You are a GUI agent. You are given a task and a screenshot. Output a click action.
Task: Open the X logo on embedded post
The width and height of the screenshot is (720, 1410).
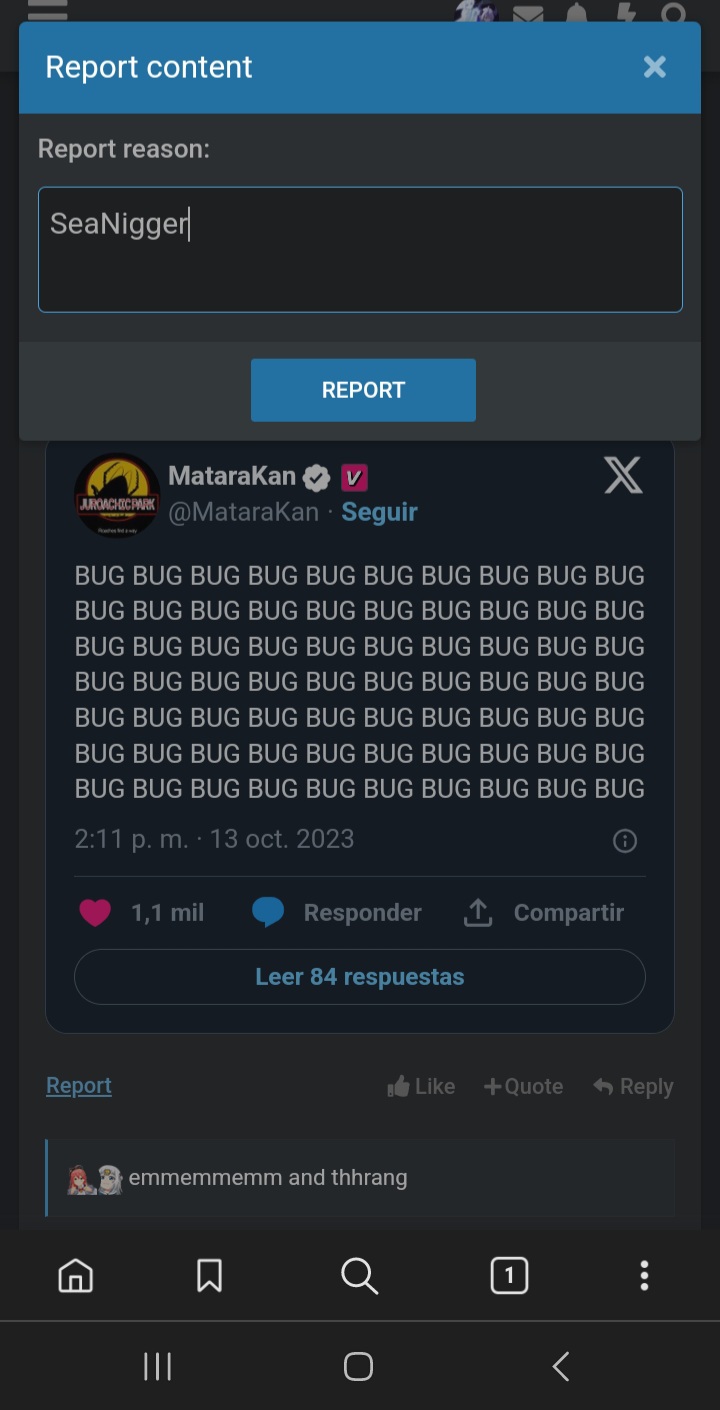pos(623,476)
